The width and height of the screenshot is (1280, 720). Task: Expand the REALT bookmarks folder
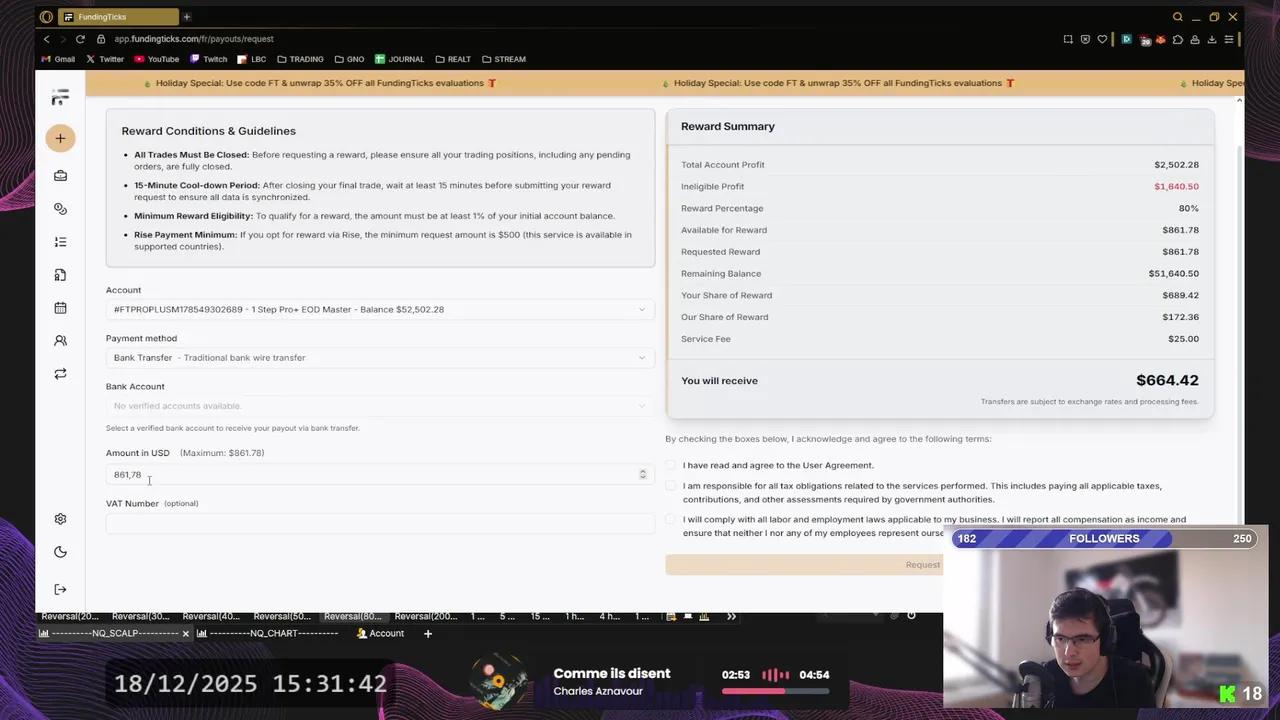[x=453, y=59]
